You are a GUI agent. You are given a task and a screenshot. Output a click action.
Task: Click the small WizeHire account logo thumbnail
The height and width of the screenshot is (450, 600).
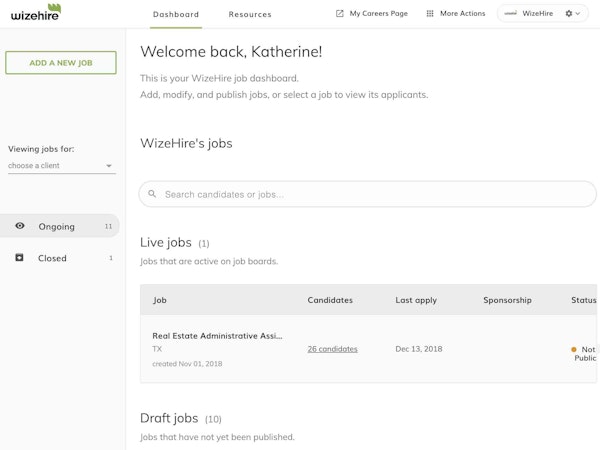click(510, 14)
